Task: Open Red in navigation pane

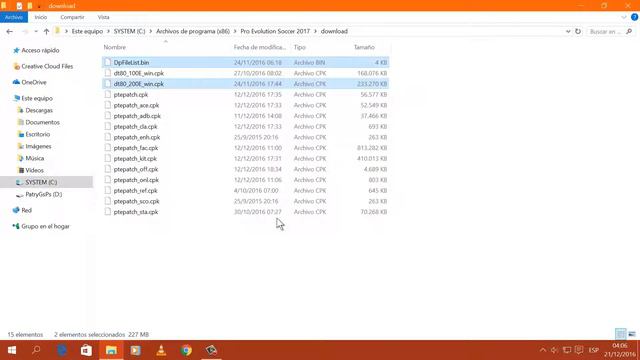Action: click(x=26, y=210)
